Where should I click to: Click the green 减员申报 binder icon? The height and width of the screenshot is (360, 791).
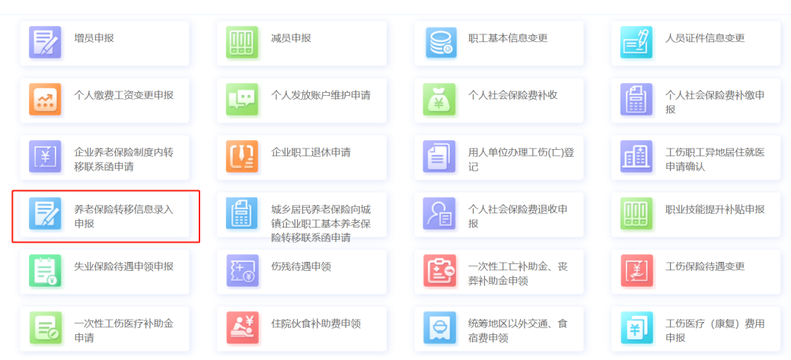click(x=242, y=42)
